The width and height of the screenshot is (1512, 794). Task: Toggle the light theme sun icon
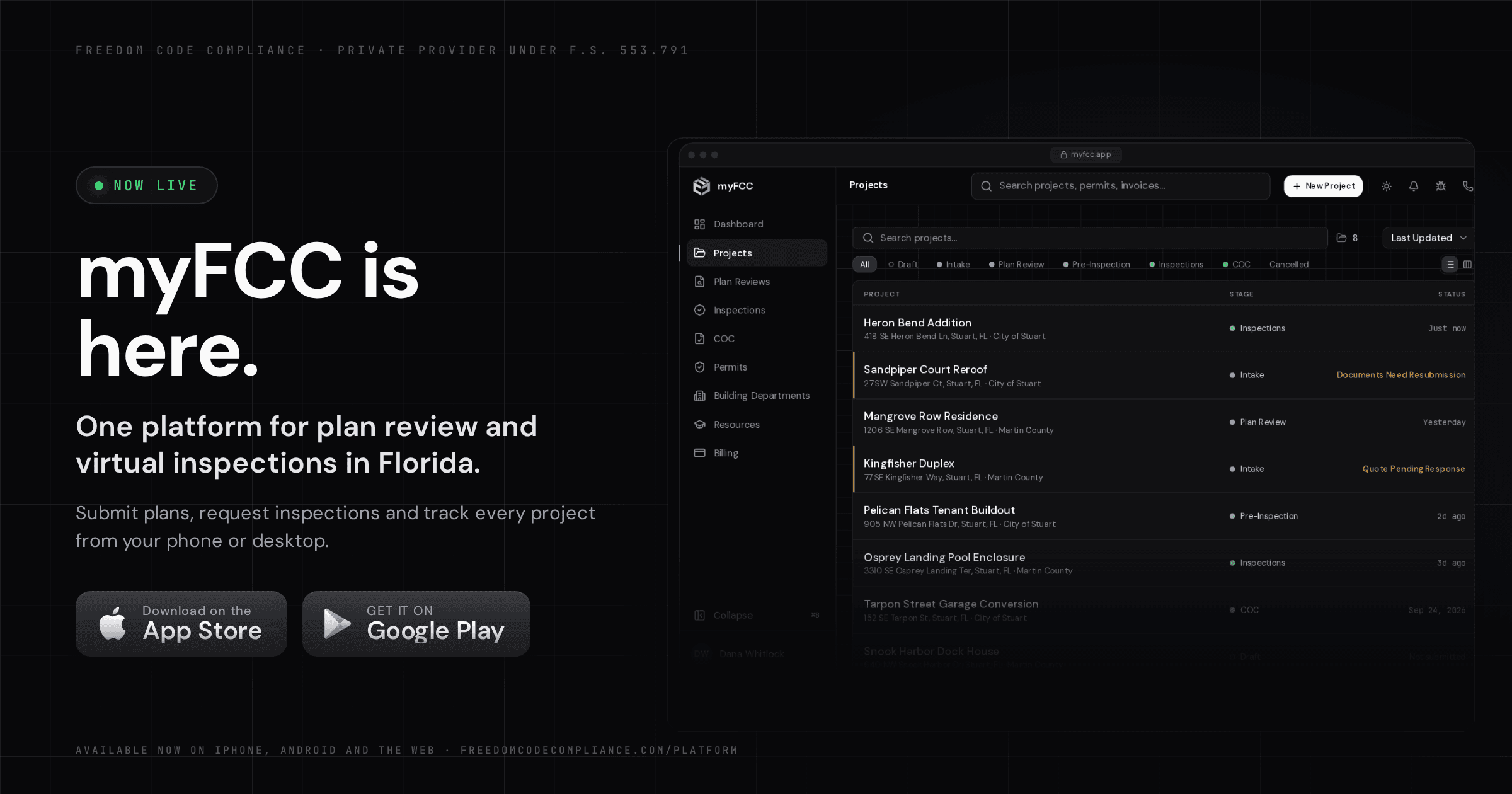pos(1387,186)
